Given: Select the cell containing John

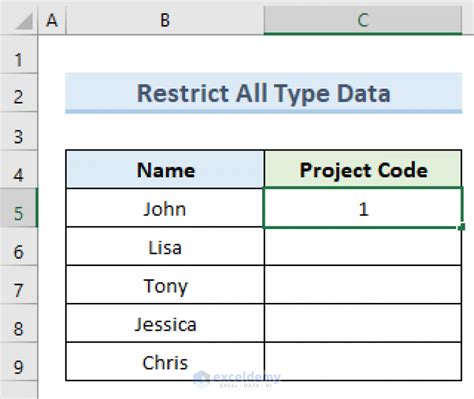Looking at the screenshot, I should (x=165, y=208).
